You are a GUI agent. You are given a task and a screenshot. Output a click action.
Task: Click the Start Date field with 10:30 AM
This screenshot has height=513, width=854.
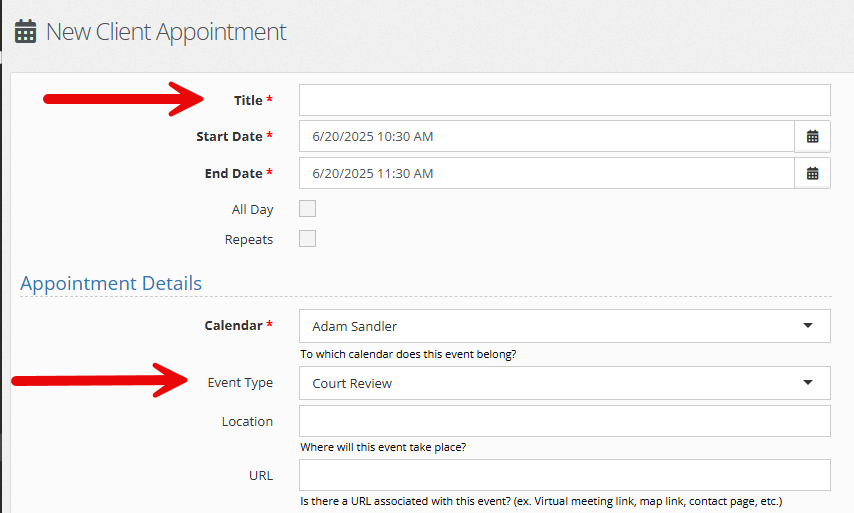[547, 137]
